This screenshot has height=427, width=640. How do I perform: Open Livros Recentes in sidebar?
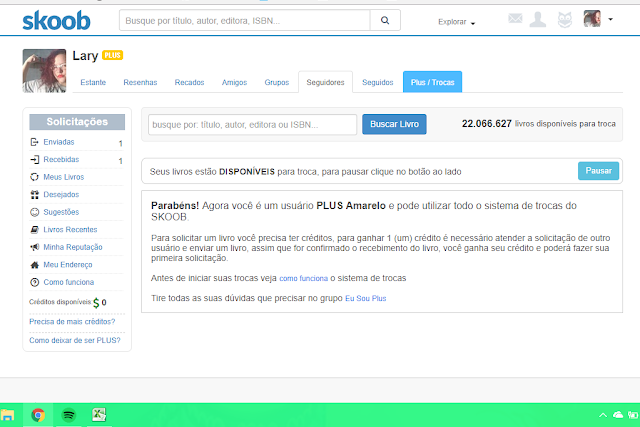(70, 230)
